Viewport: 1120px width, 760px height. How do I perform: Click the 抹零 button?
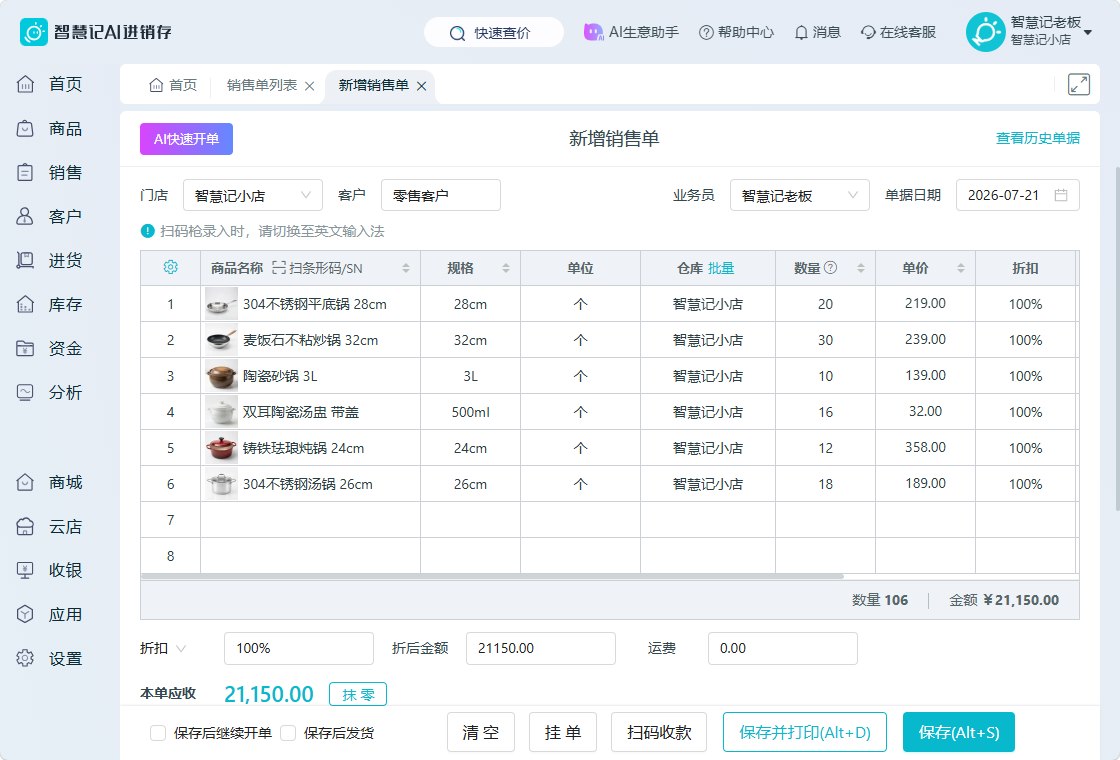tap(358, 694)
